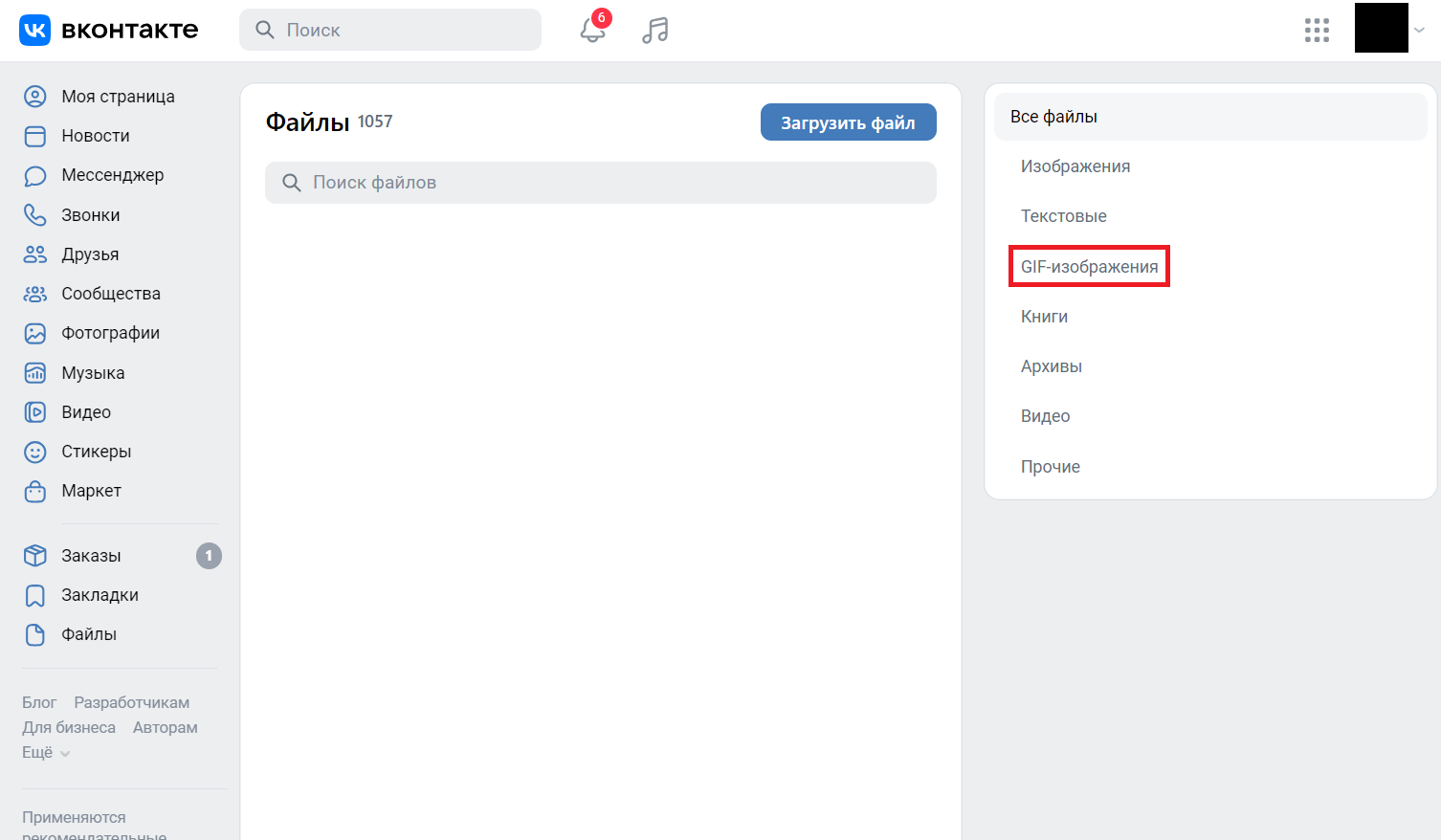Filter files by Изображения
The height and width of the screenshot is (840, 1441).
[x=1075, y=166]
